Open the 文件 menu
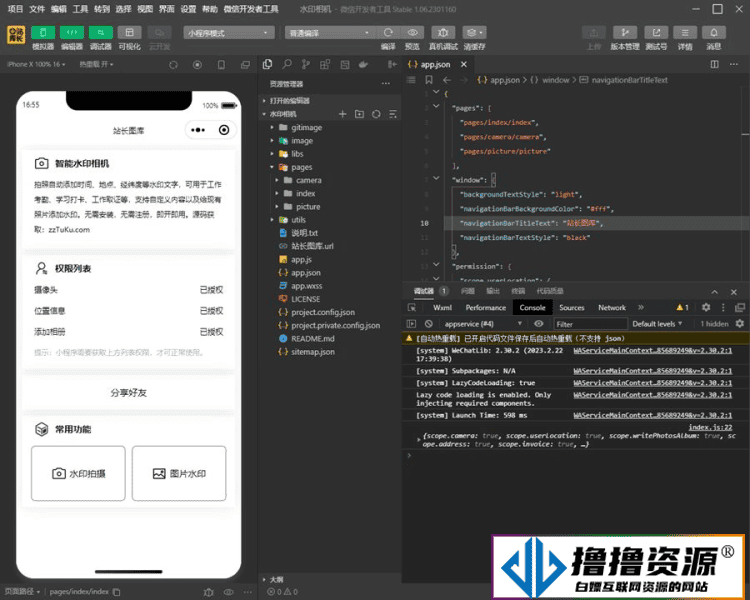 click(37, 9)
